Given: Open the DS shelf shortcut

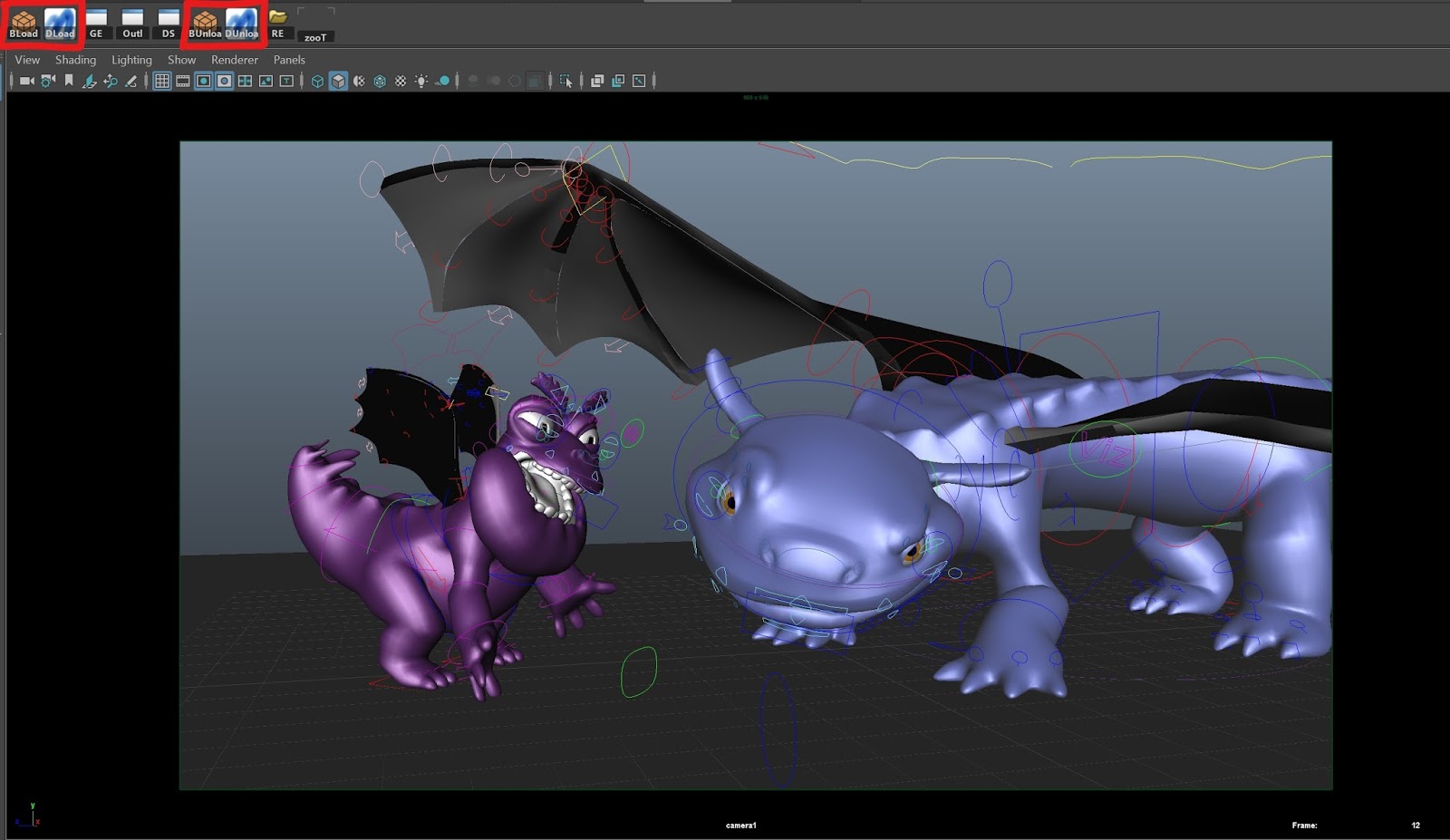Looking at the screenshot, I should coord(169,24).
